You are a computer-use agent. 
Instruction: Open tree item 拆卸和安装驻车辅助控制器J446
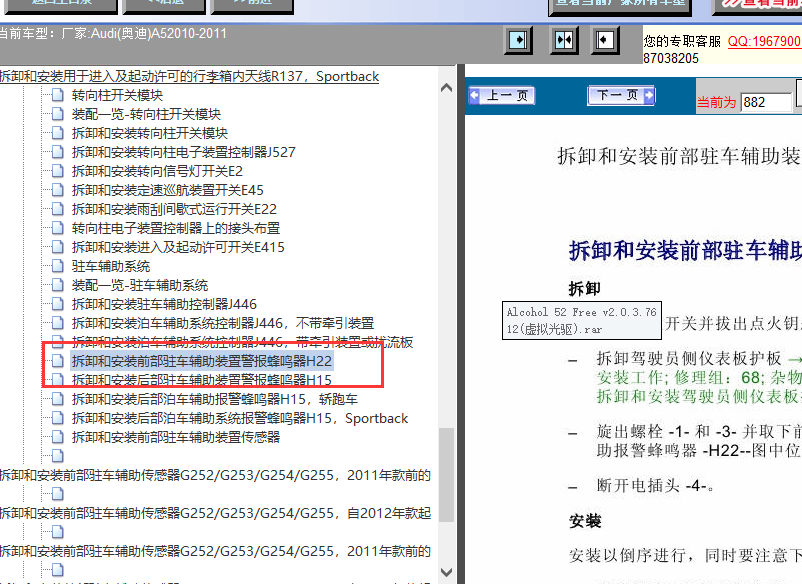pyautogui.click(x=164, y=304)
